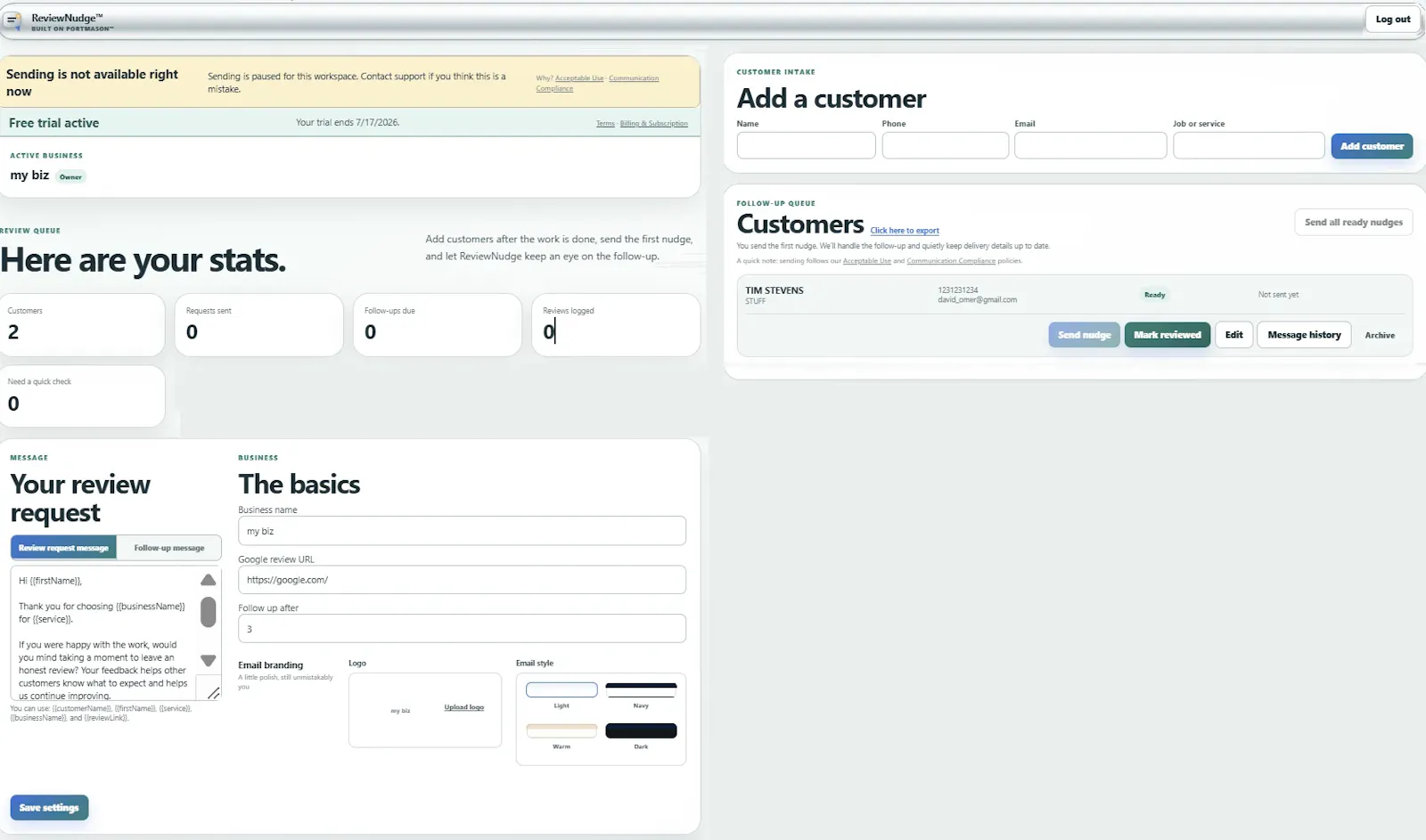Open Communication Compliance link under Customers
Viewport: 1426px width, 840px height.
click(x=951, y=261)
